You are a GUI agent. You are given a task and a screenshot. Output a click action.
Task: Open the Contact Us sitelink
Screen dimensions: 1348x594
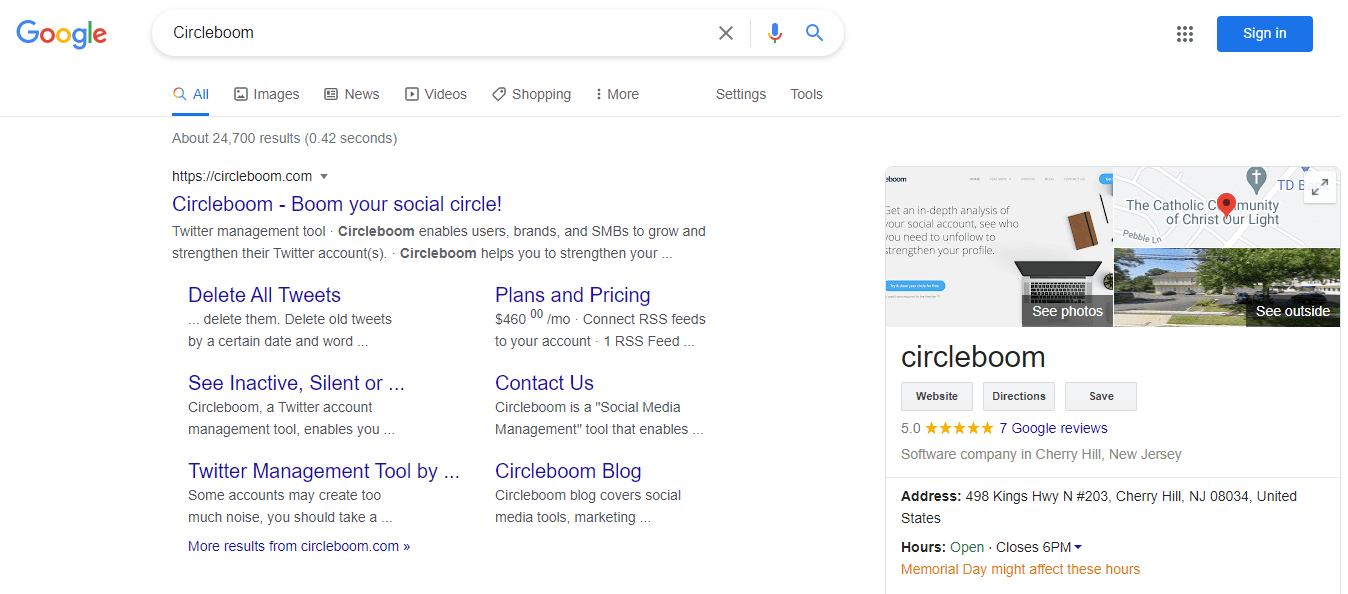[544, 383]
